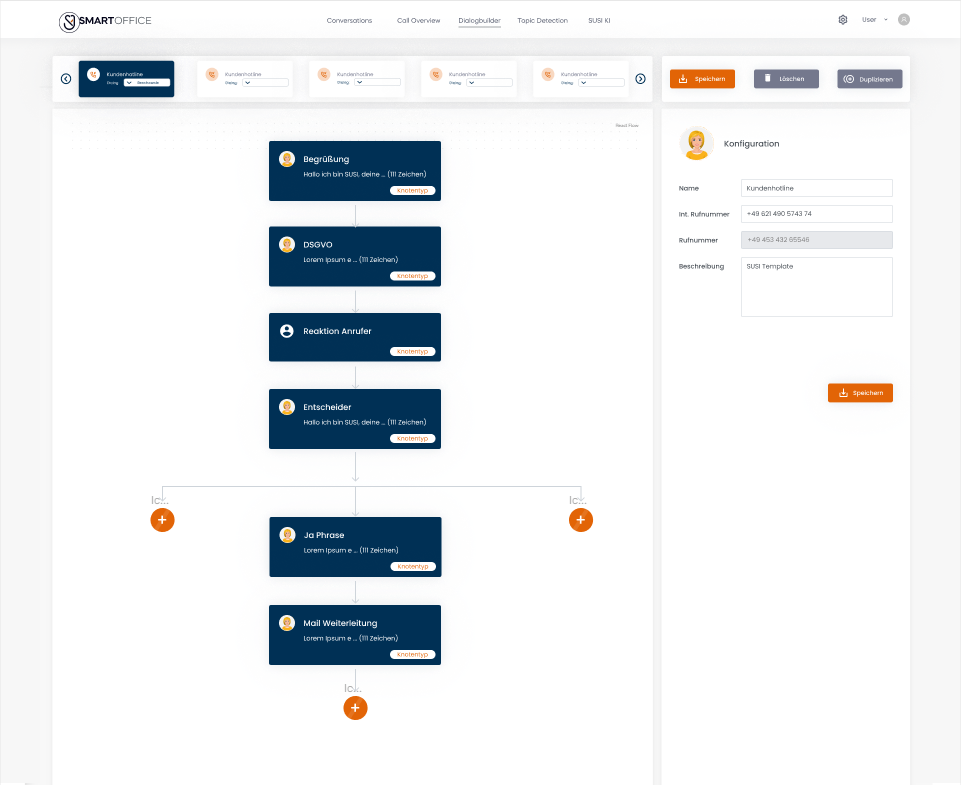Click SUSI avatar on DSGVO node
The height and width of the screenshot is (785, 961).
tap(287, 245)
